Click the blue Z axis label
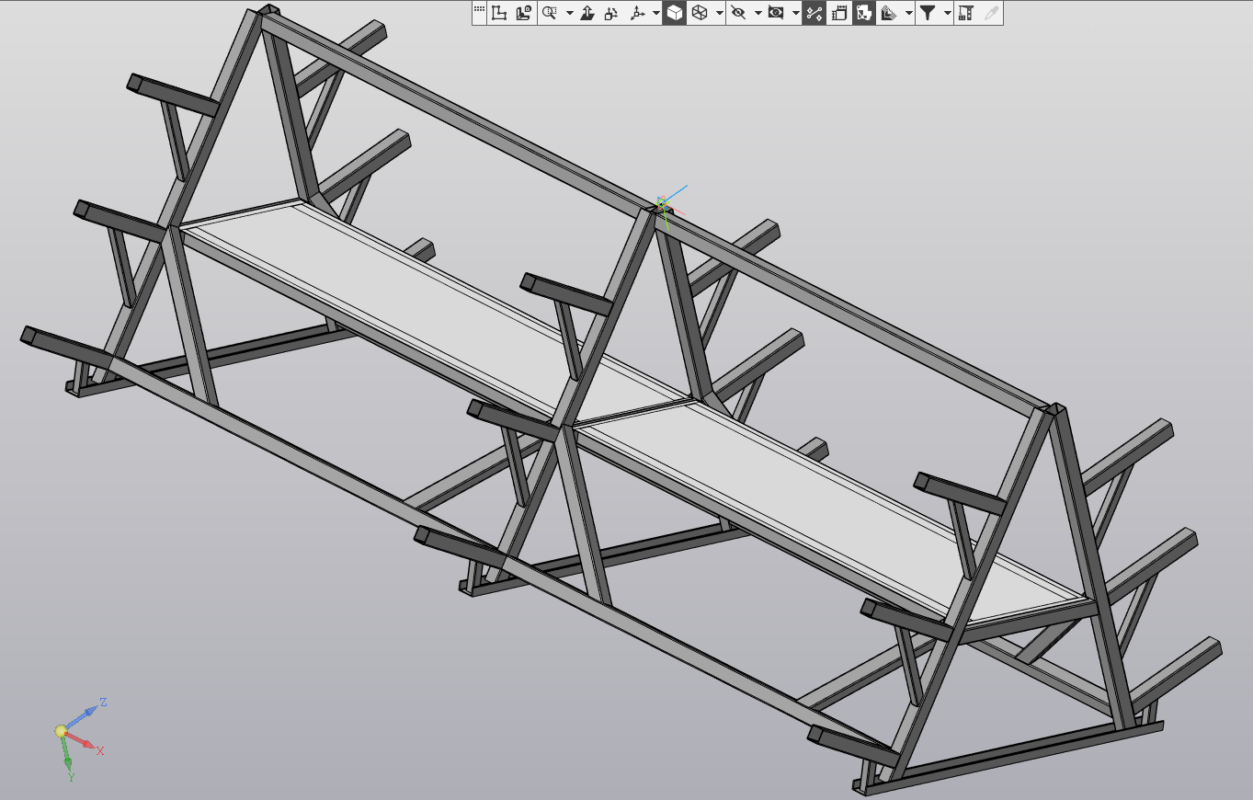Screen dimensions: 1253x800 point(104,702)
